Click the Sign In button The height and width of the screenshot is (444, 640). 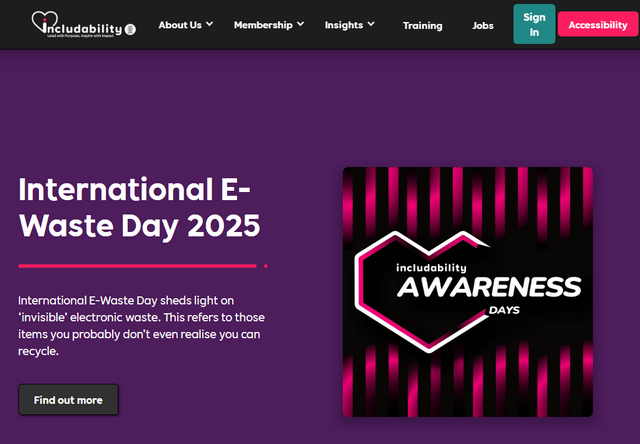(x=534, y=24)
